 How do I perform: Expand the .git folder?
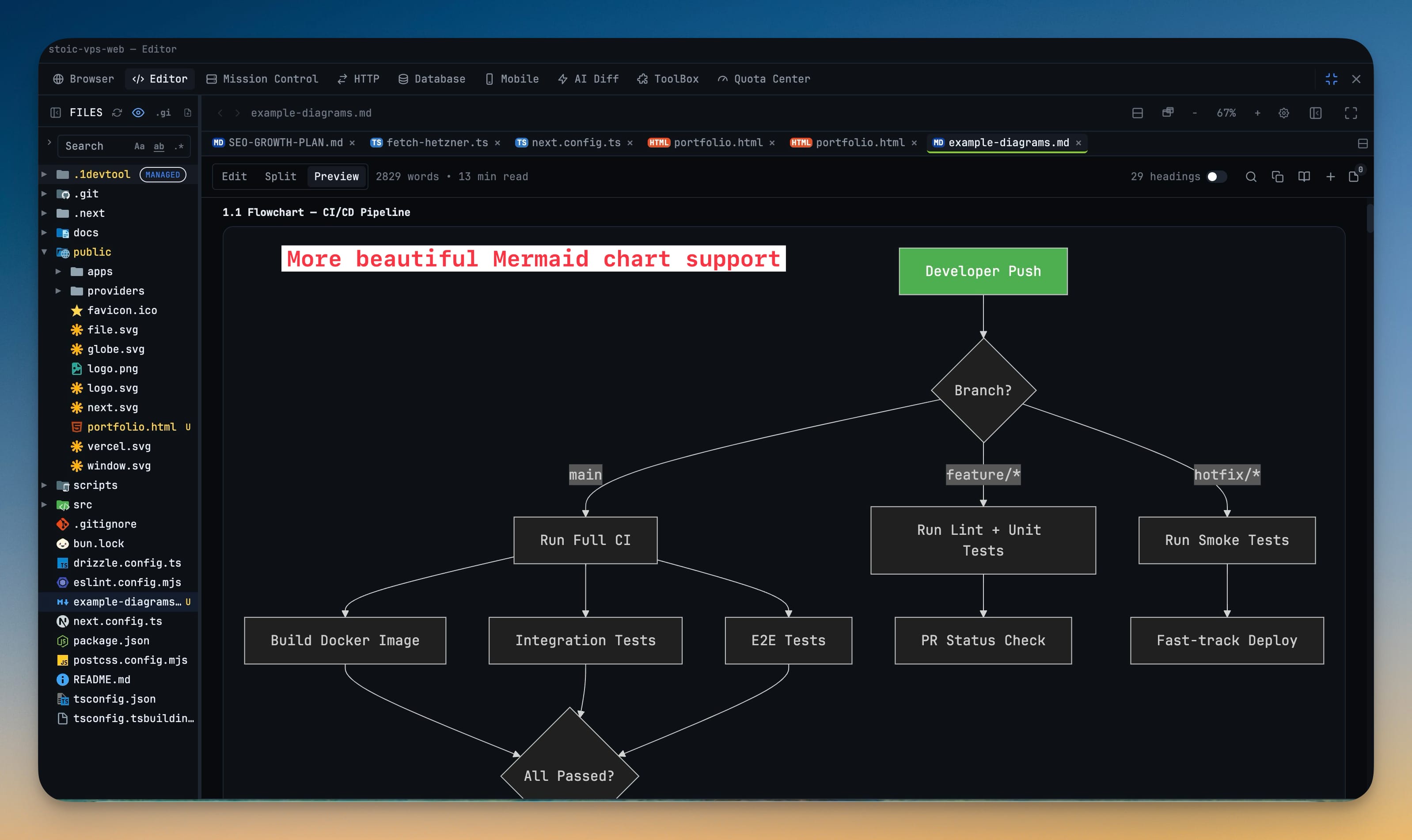44,193
